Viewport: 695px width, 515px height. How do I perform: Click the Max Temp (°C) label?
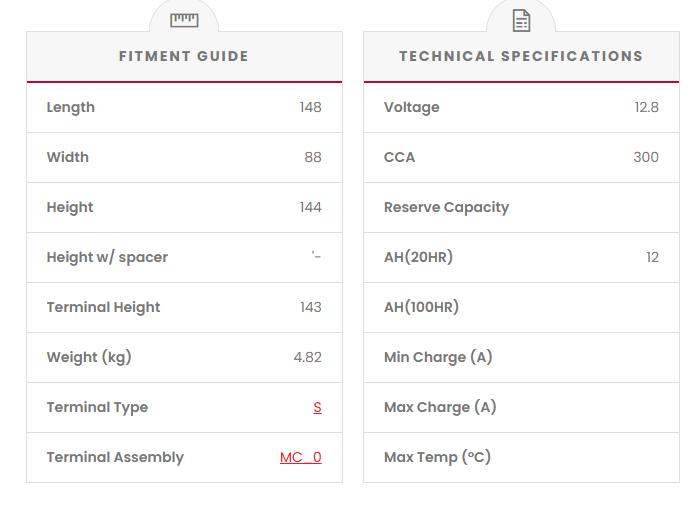(437, 457)
